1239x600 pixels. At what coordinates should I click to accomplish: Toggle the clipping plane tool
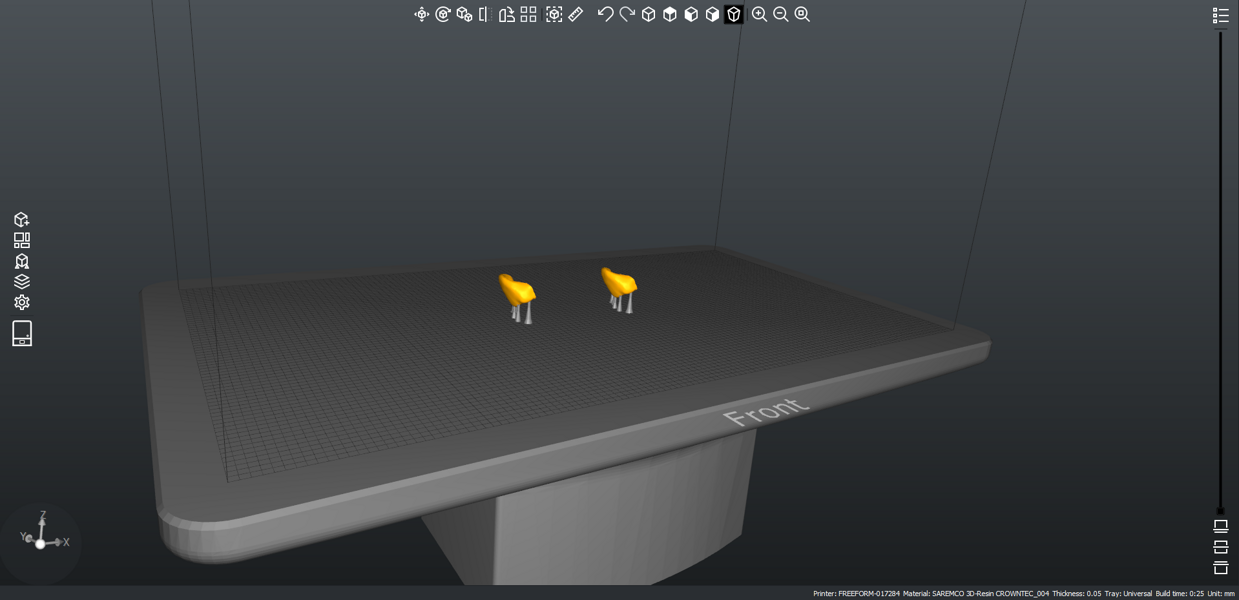point(483,14)
